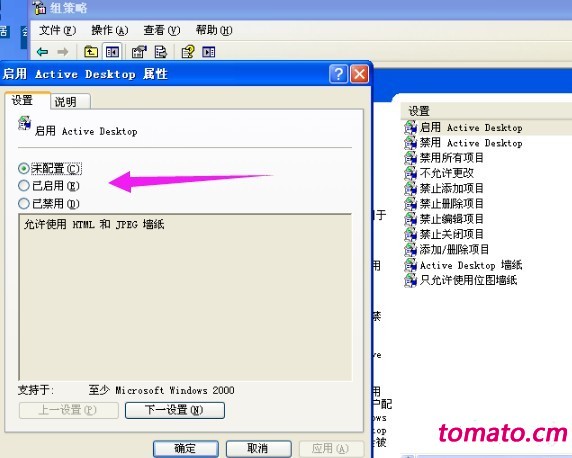Select the 未配置 radio button
The height and width of the screenshot is (458, 572).
point(24,168)
